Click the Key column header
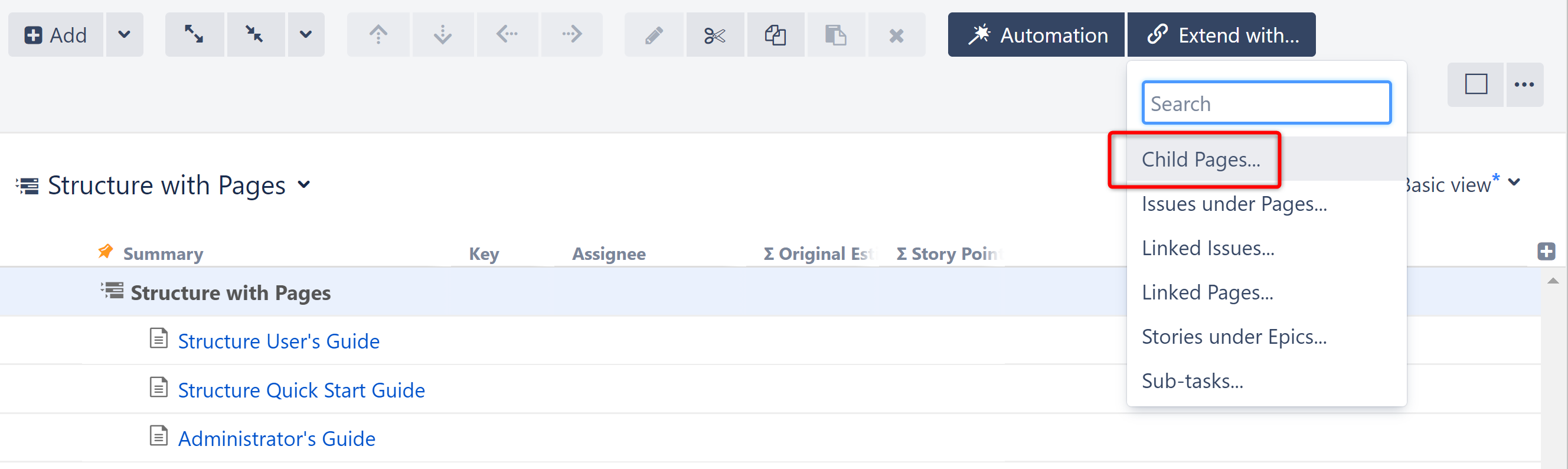Screen dimensions: 1568x469 click(484, 253)
